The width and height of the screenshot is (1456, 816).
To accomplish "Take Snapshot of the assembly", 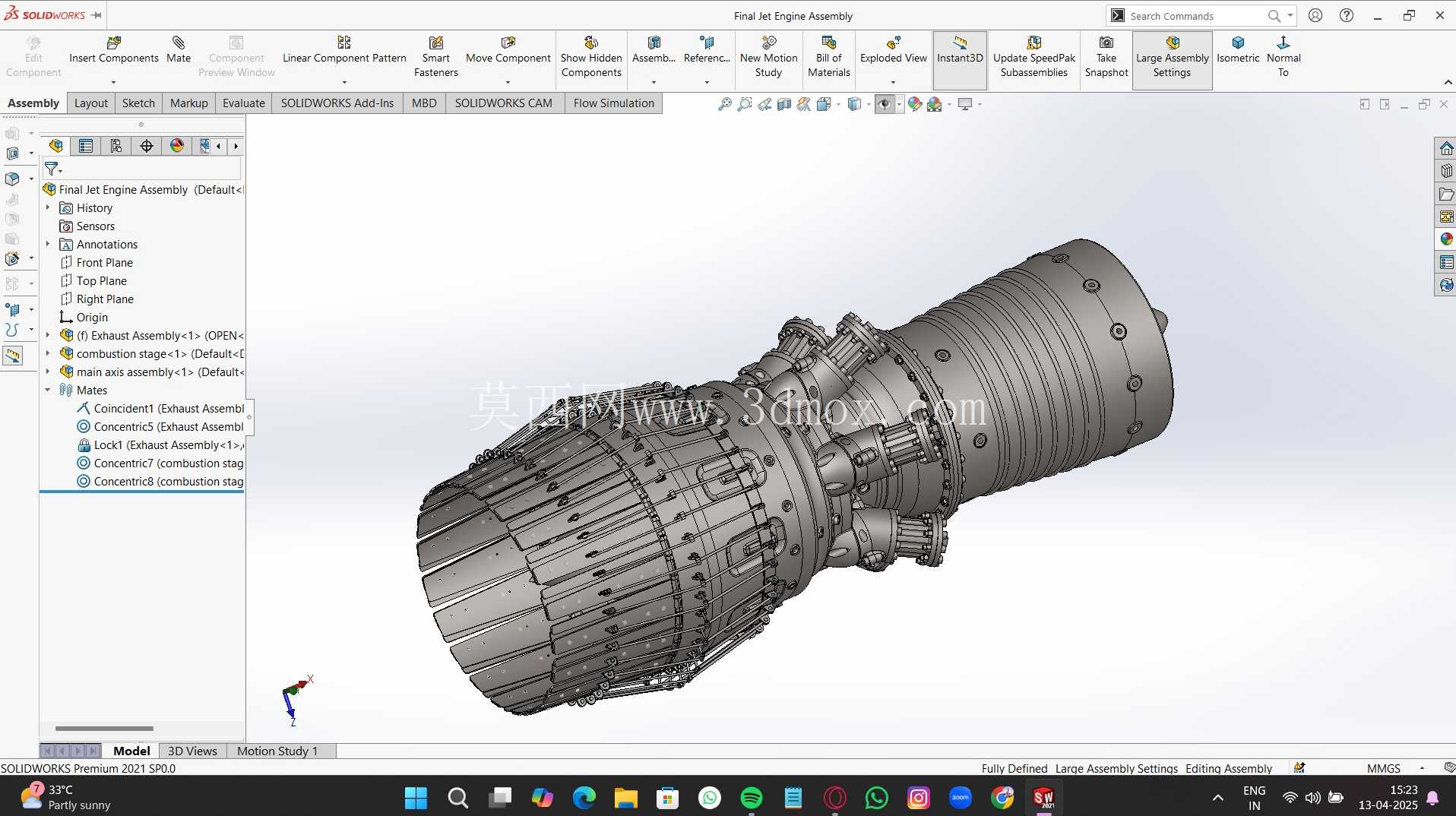I will tap(1106, 57).
